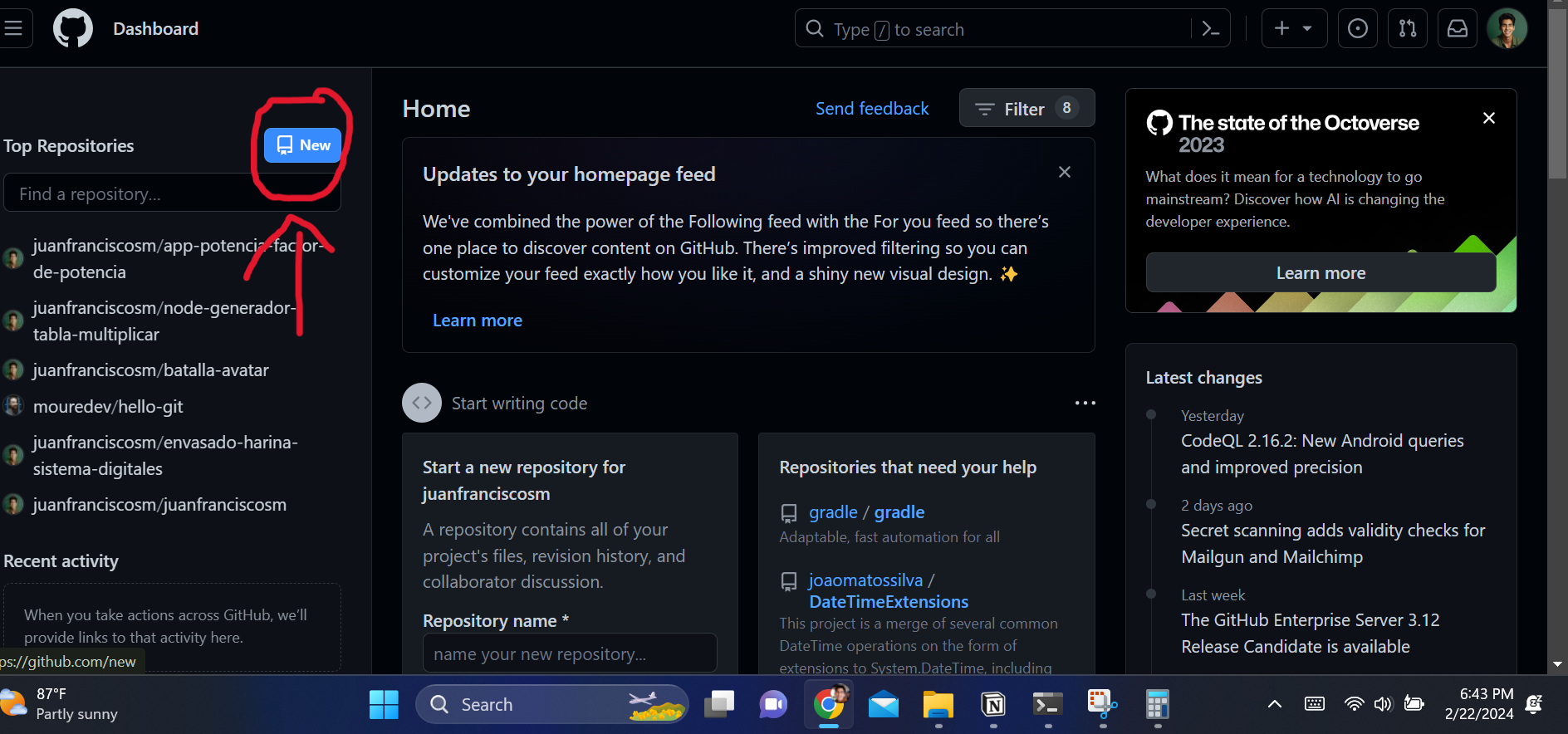Screen dimensions: 1568x734
Task: Click repository icon beside gradle / gradle
Action: [789, 513]
